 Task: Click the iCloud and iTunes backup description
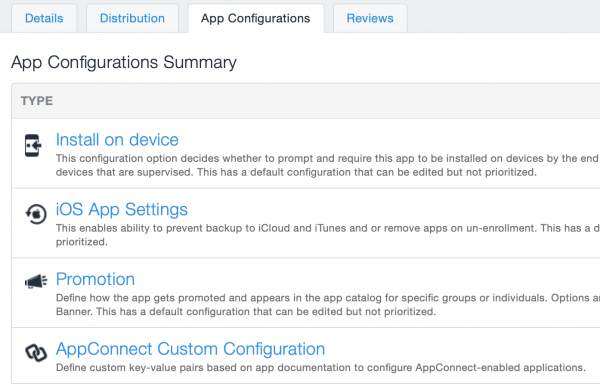click(x=328, y=235)
